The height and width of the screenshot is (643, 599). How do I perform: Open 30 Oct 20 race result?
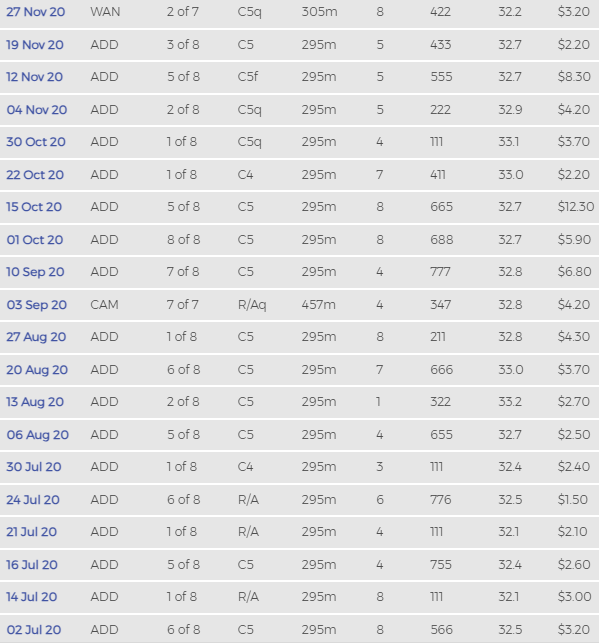[x=36, y=142]
